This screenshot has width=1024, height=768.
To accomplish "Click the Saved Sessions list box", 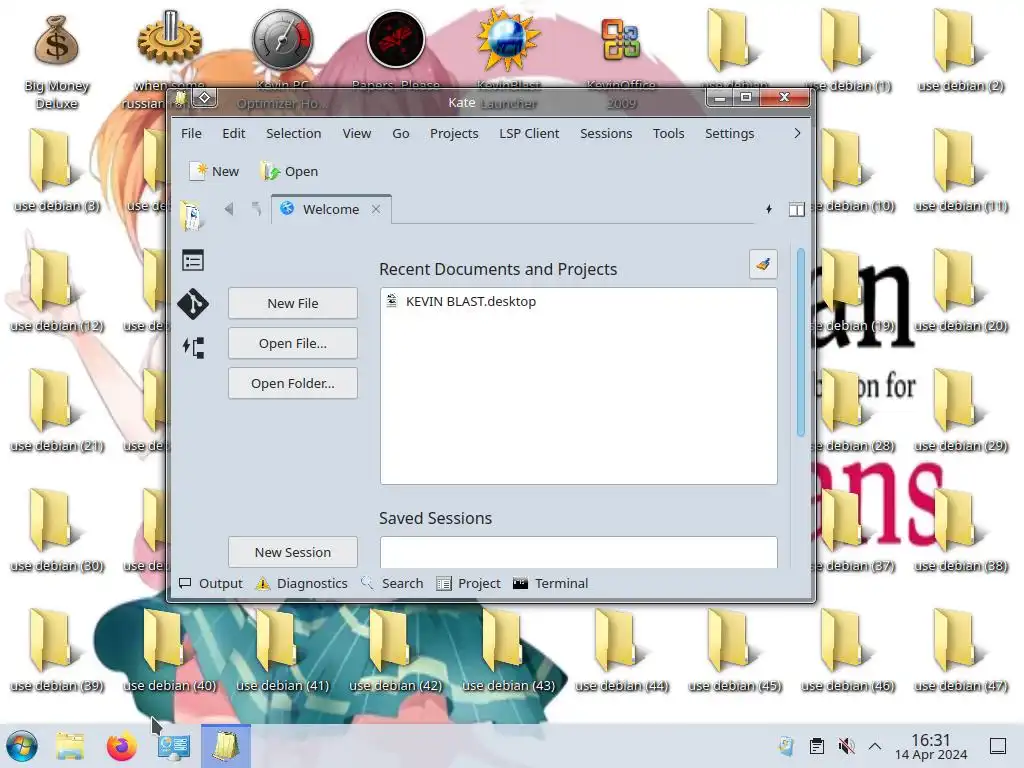I will (579, 552).
